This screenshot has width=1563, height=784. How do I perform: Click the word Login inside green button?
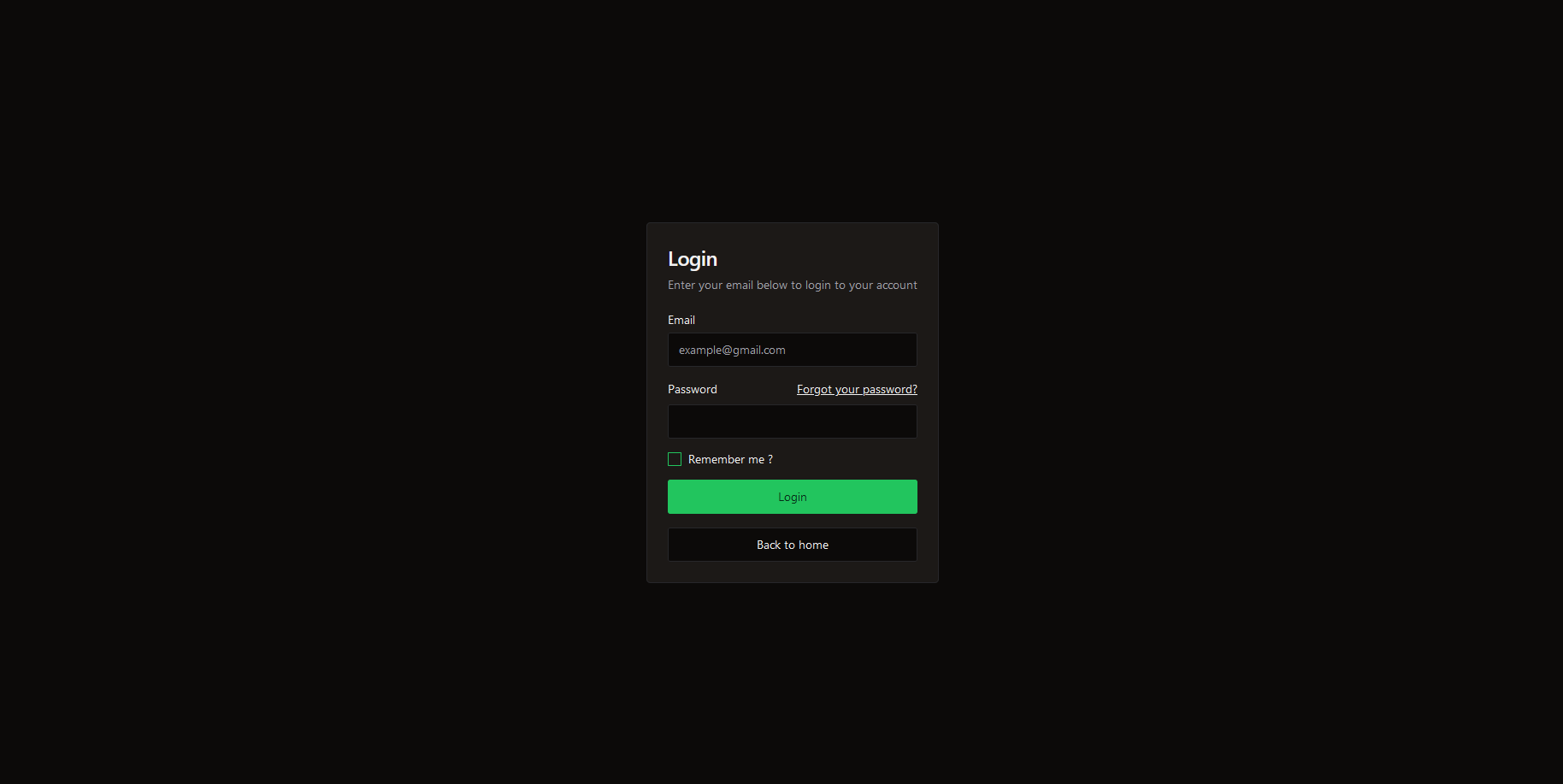(x=793, y=497)
